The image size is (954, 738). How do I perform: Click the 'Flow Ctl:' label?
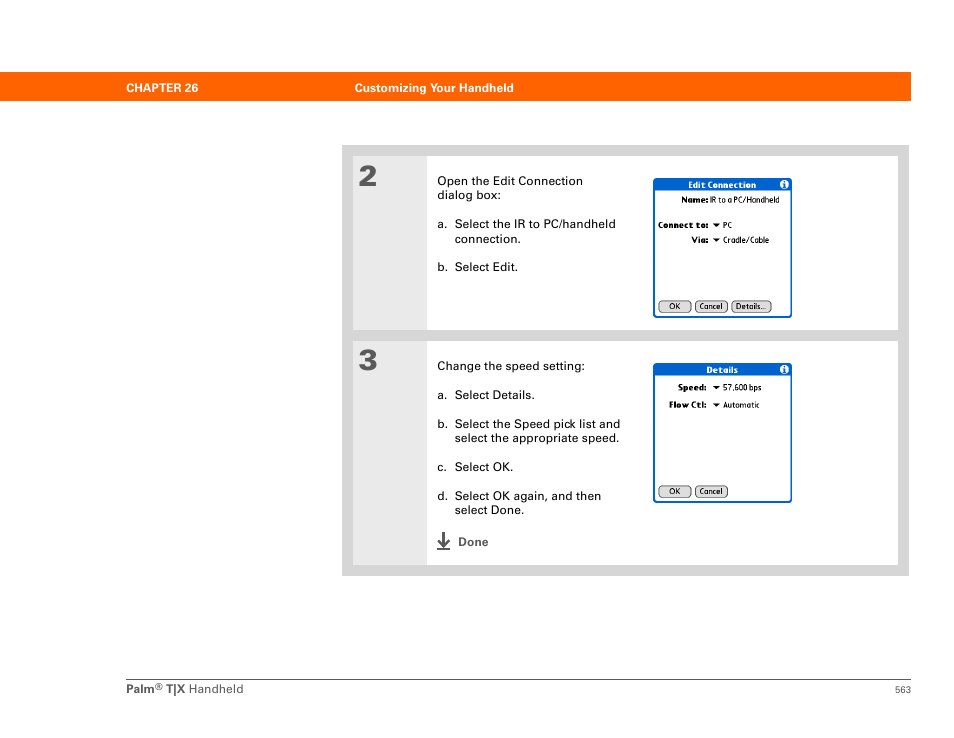[x=688, y=405]
